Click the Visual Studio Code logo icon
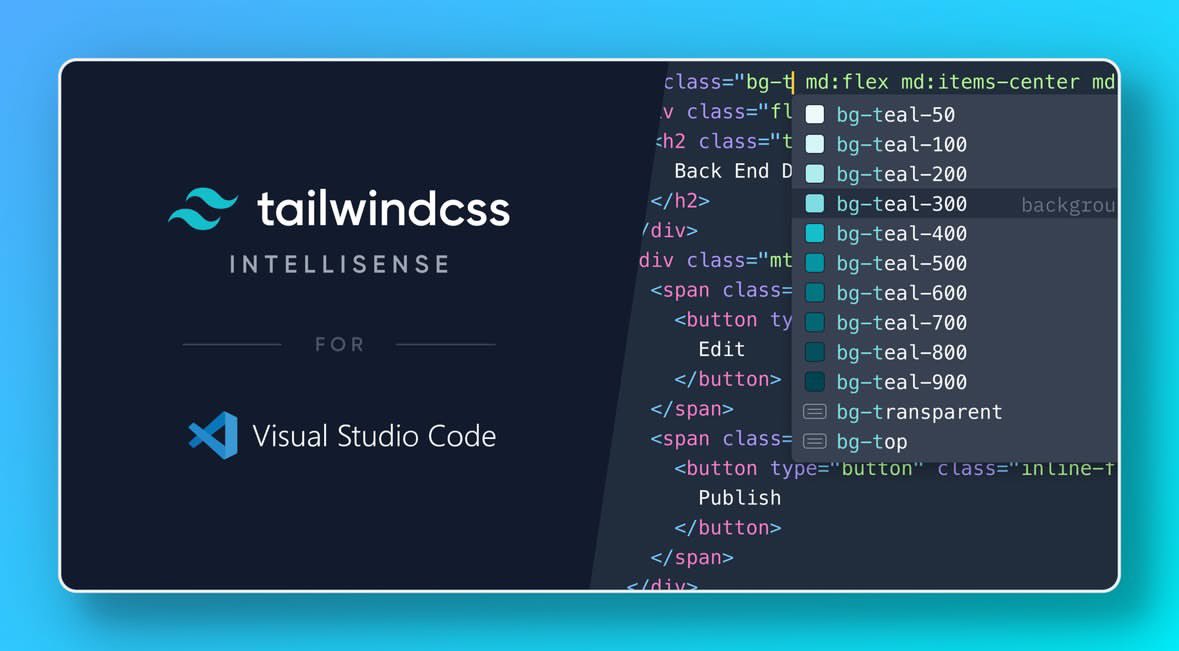This screenshot has height=651, width=1179. click(213, 435)
